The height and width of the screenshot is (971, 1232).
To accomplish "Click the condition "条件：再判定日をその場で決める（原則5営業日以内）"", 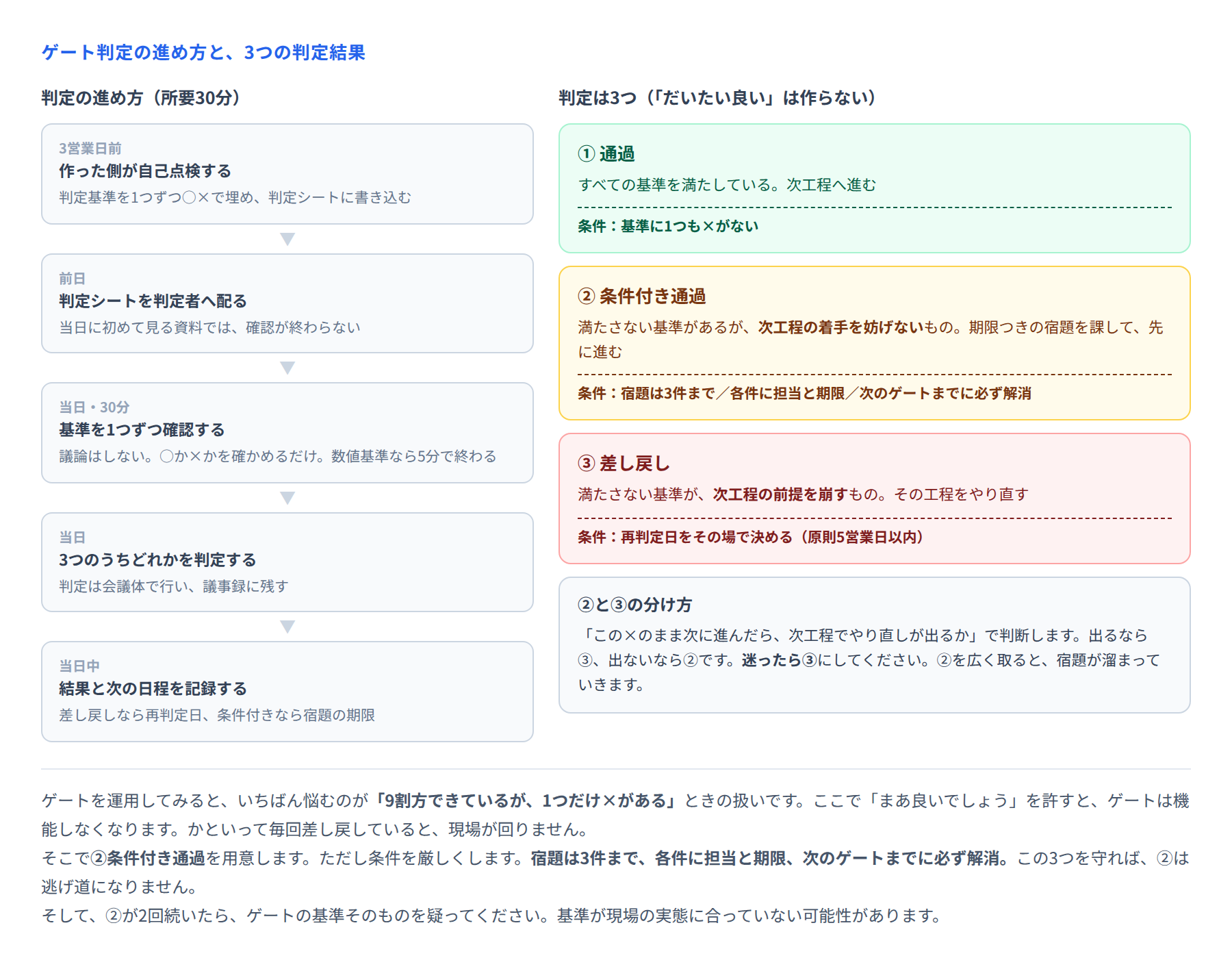I will (751, 537).
